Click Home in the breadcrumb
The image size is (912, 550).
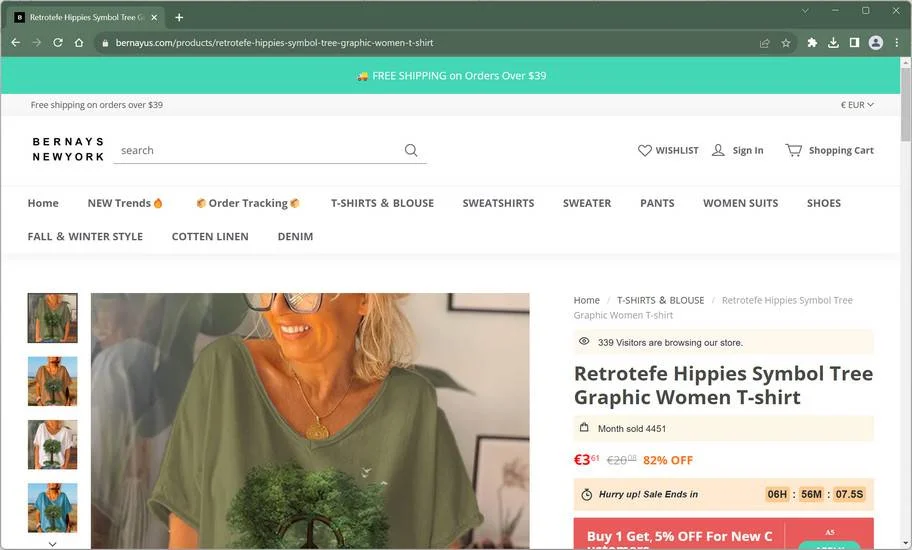pyautogui.click(x=586, y=300)
